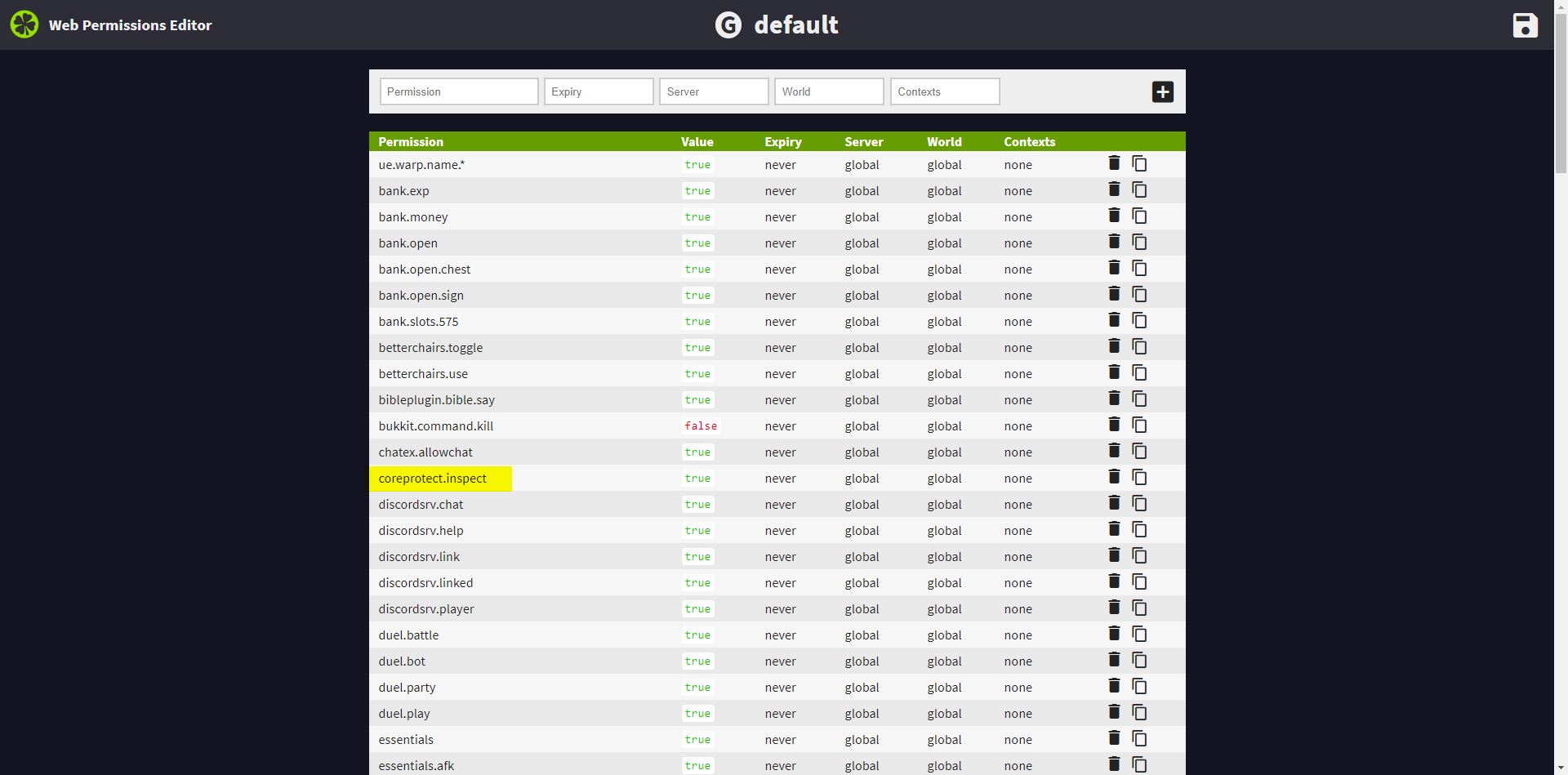Screen dimensions: 1568x775
Task: Click the Contexts input field
Action: pos(945,91)
